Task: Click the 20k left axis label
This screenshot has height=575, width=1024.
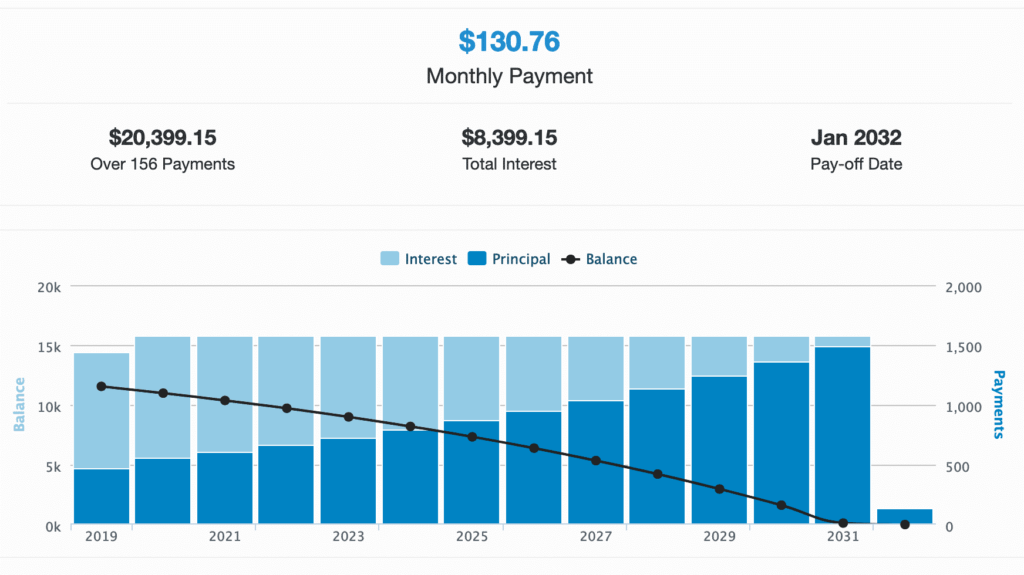Action: point(49,288)
